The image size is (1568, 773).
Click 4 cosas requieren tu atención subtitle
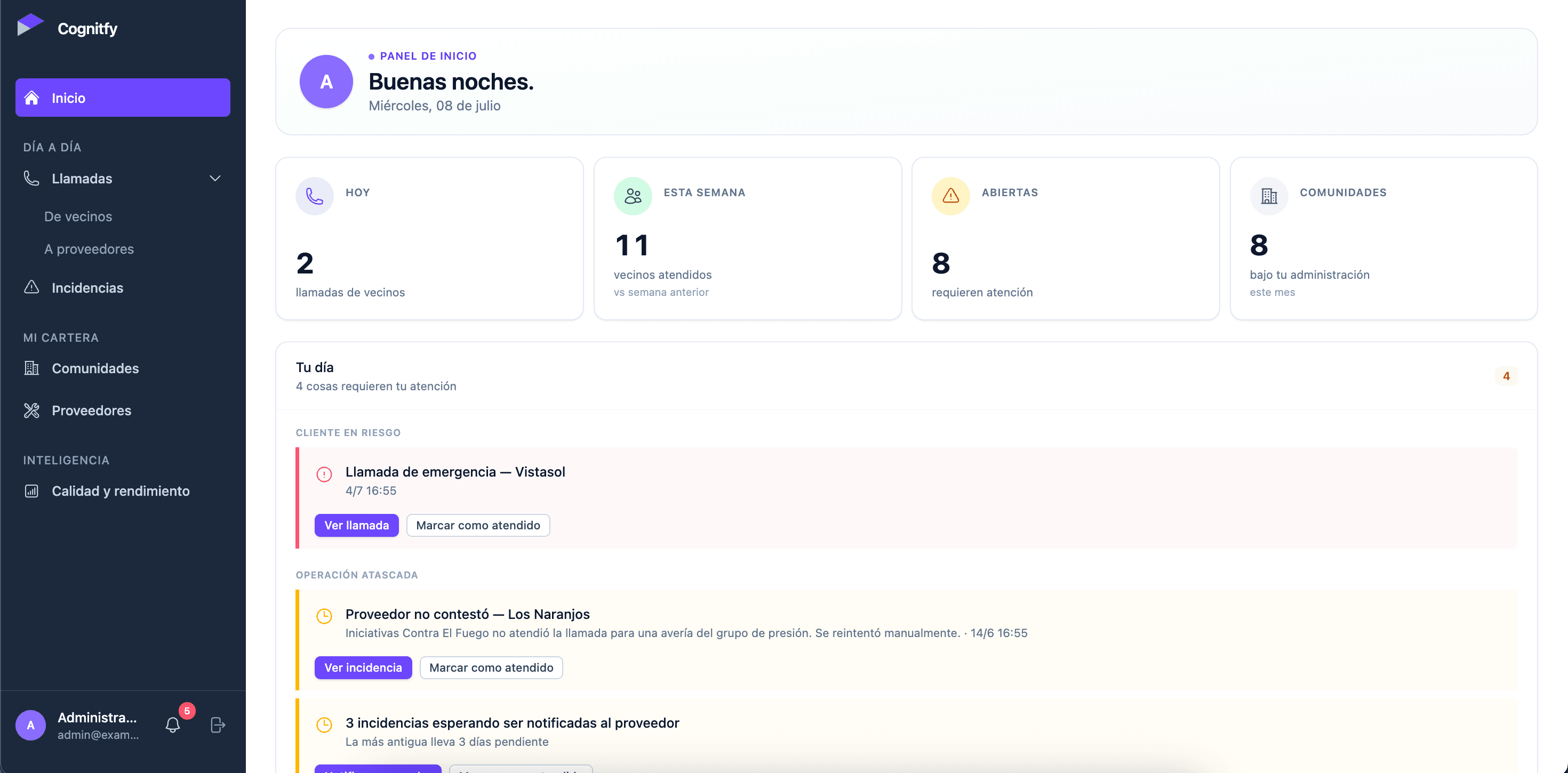(376, 386)
